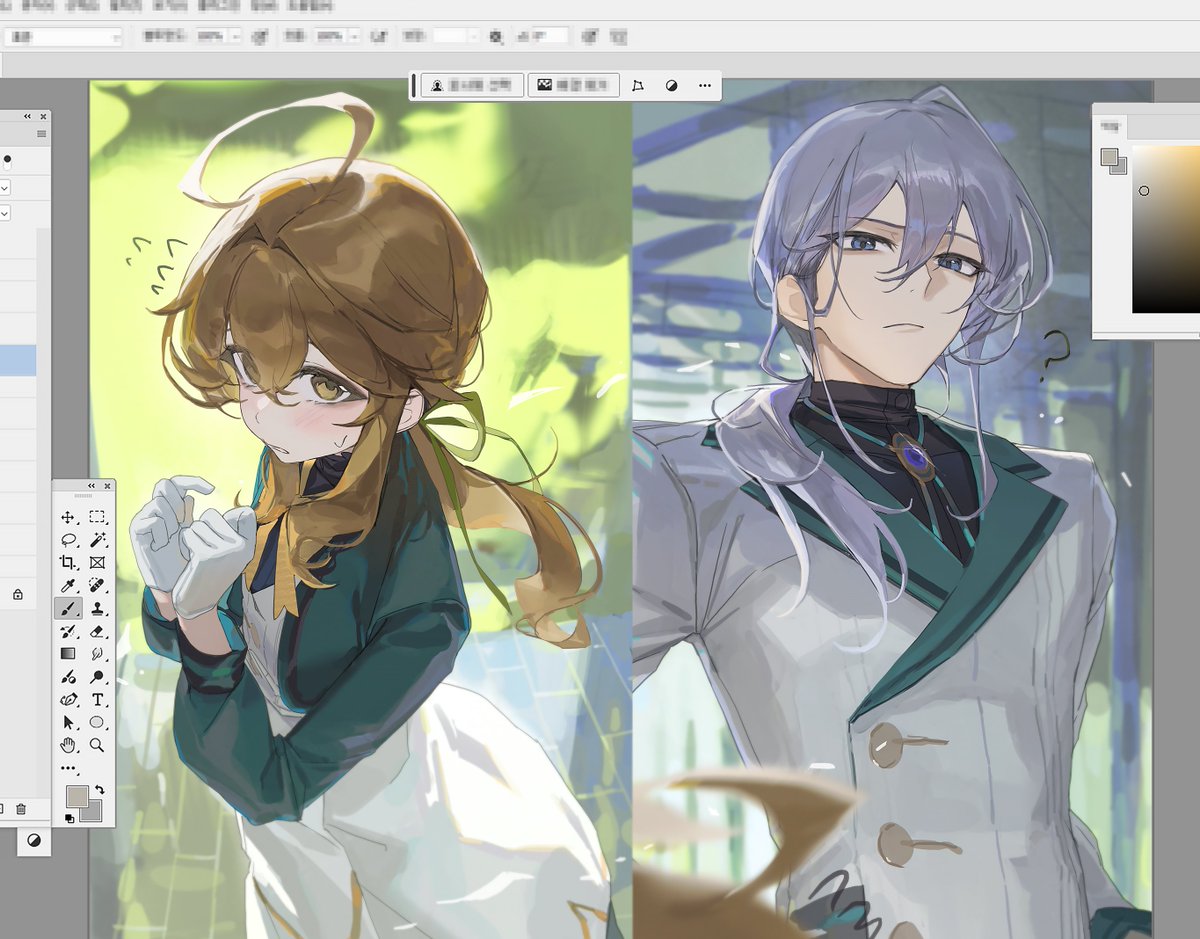This screenshot has height=939, width=1200.
Task: Expand the lower dropdown in the left panel
Action: [5, 213]
